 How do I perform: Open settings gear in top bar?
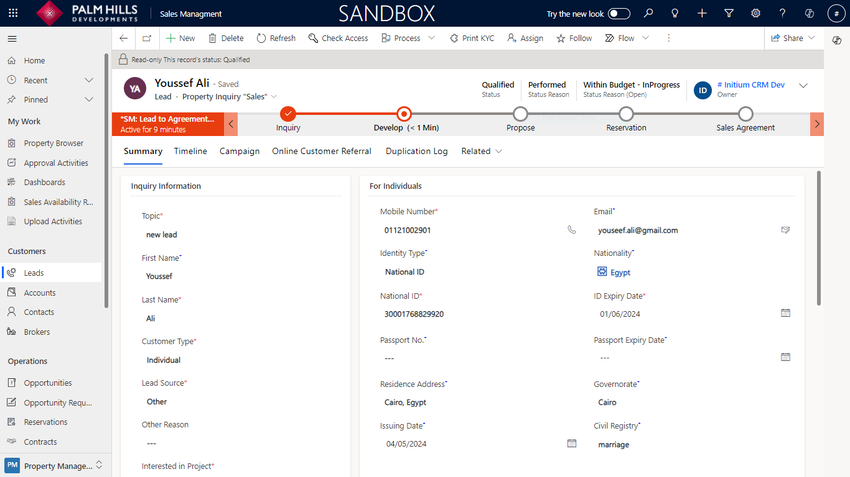point(755,13)
